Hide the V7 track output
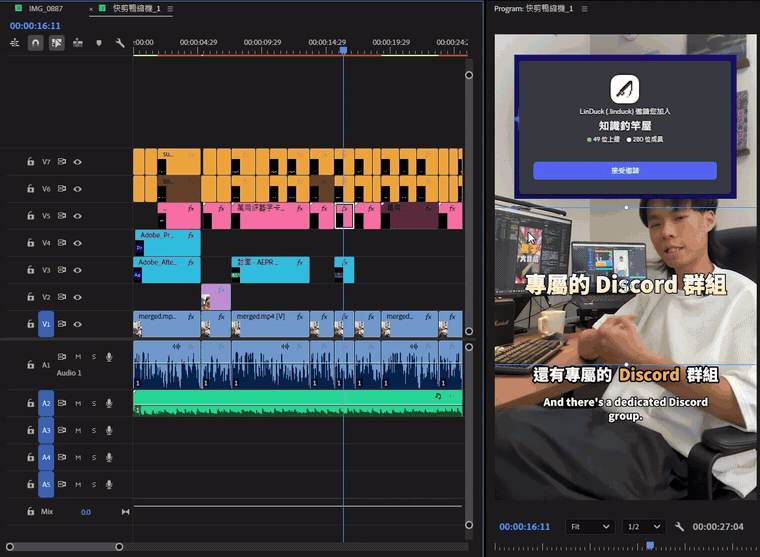 click(78, 162)
